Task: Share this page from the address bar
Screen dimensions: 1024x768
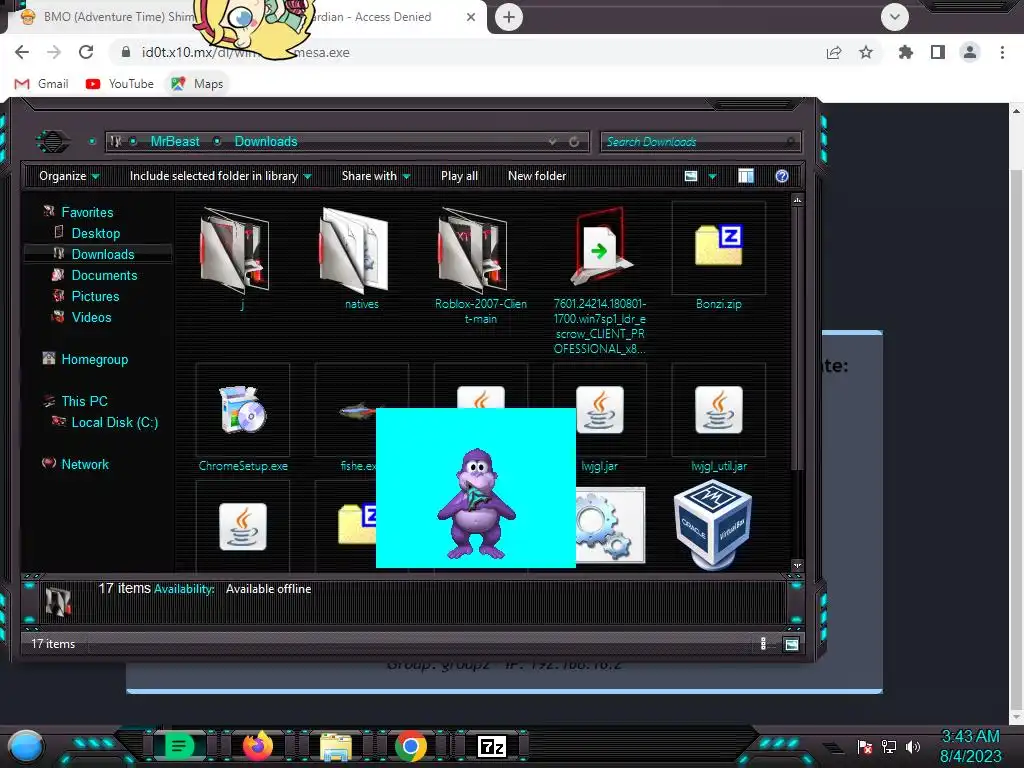Action: pos(834,52)
